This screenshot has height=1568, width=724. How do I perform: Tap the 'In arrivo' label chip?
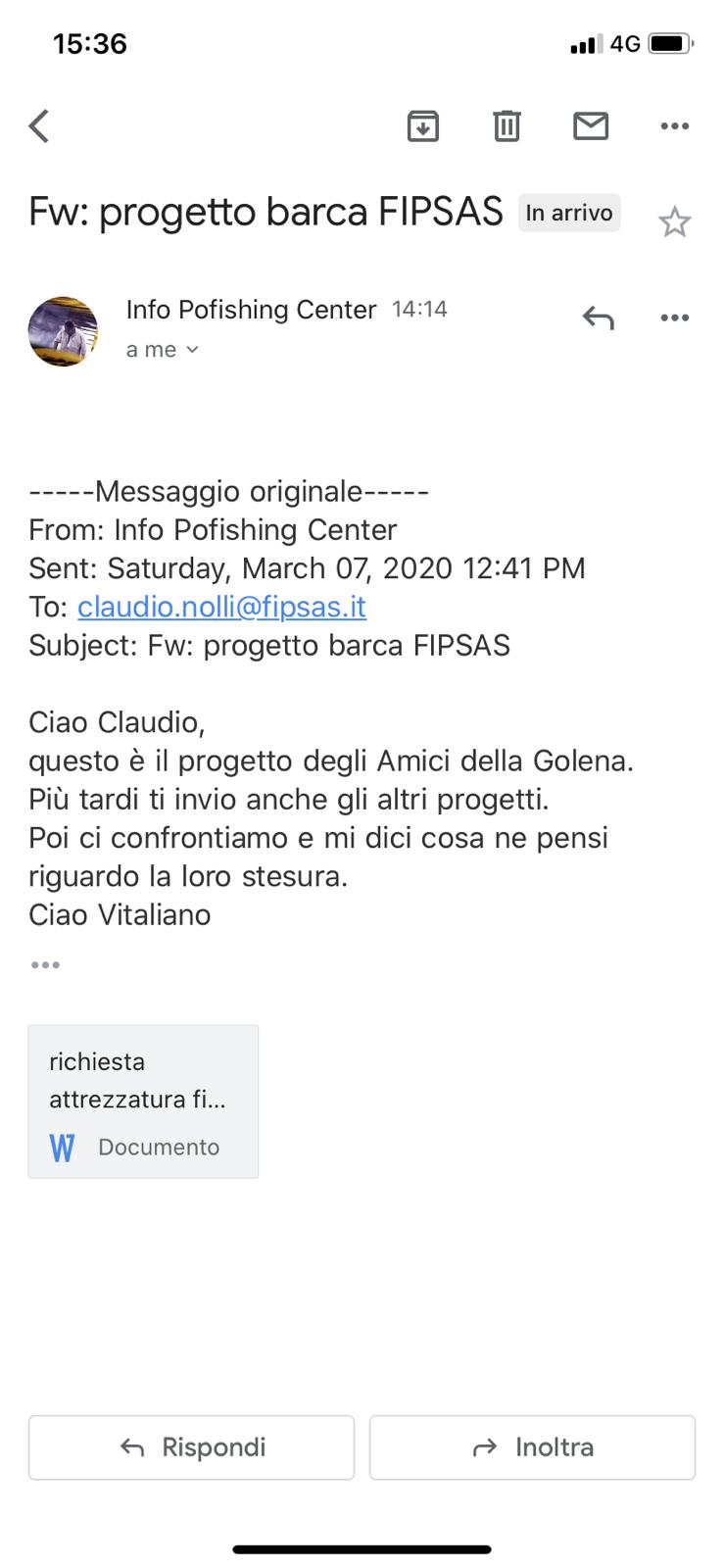pyautogui.click(x=569, y=213)
